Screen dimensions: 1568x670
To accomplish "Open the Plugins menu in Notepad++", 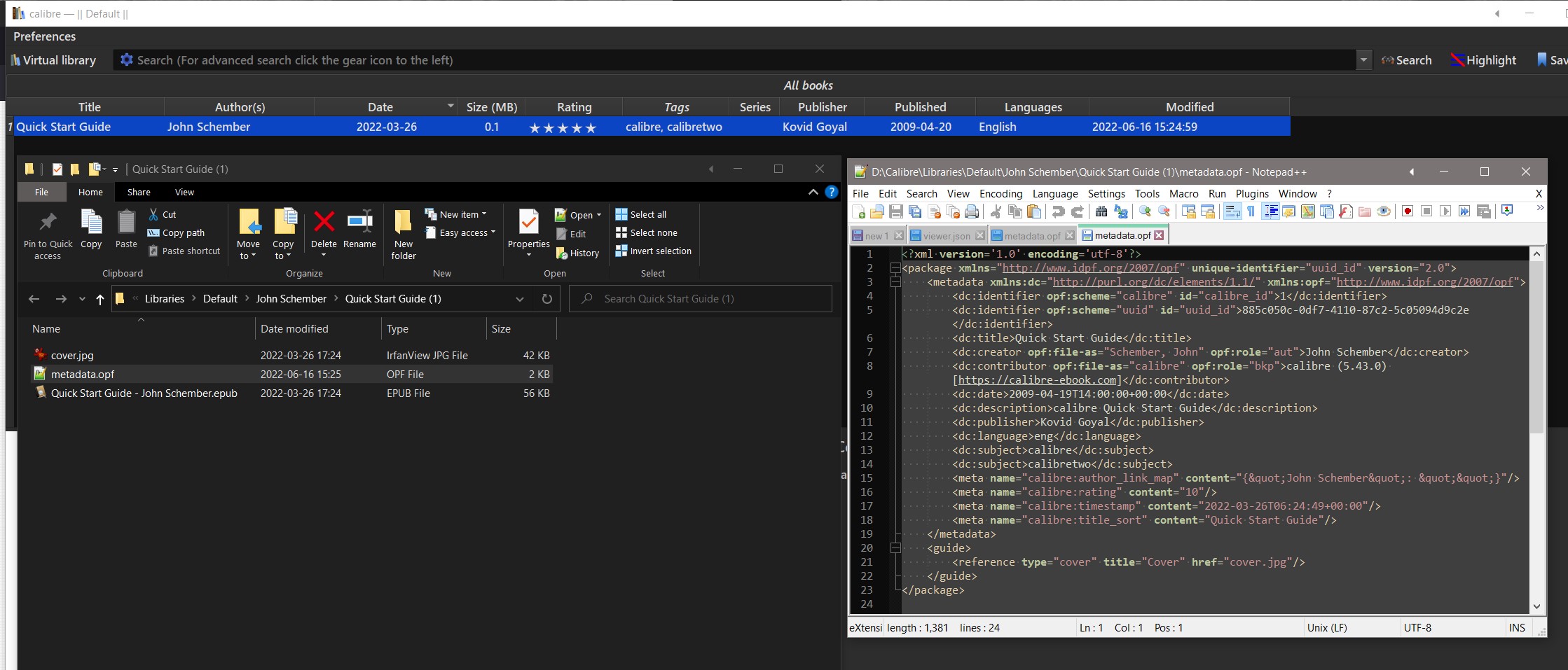I will point(1251,194).
